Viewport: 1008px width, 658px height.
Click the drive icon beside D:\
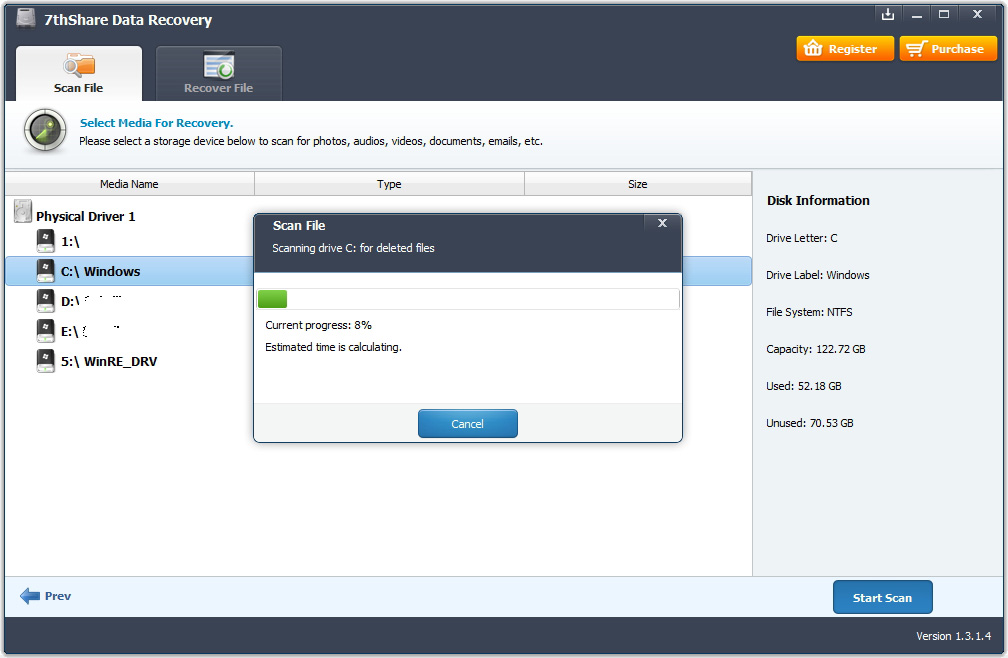click(x=46, y=300)
